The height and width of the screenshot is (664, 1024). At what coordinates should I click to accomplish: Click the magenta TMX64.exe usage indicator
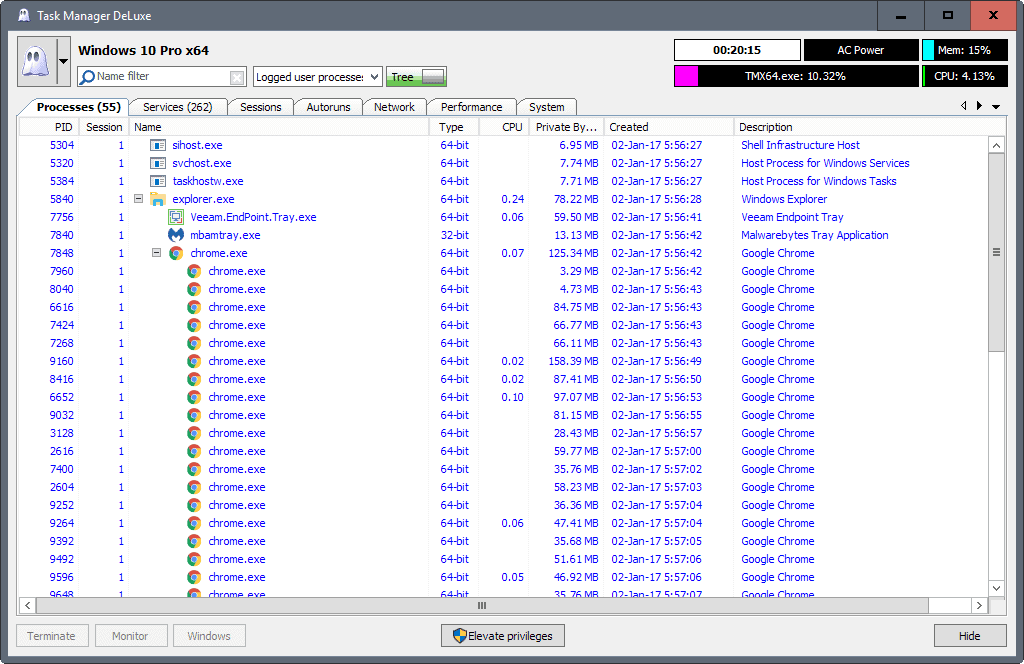796,76
